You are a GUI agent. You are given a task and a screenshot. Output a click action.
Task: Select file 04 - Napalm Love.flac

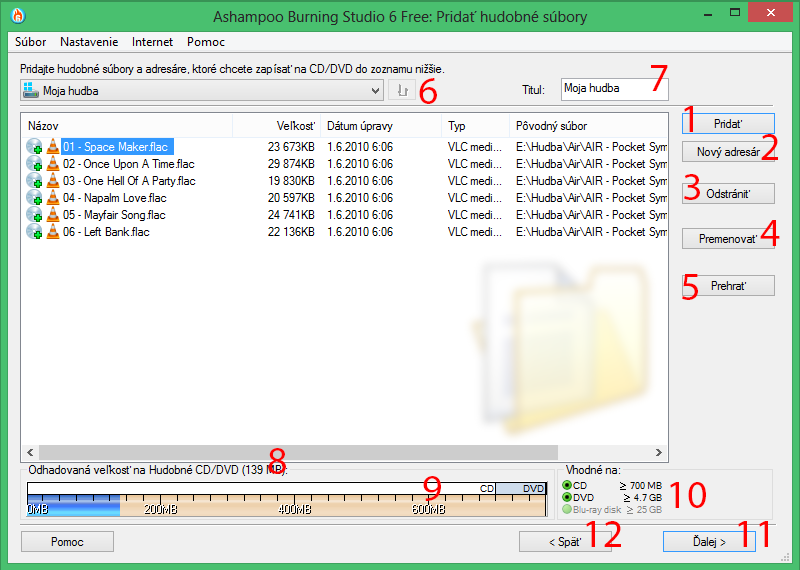coord(115,197)
